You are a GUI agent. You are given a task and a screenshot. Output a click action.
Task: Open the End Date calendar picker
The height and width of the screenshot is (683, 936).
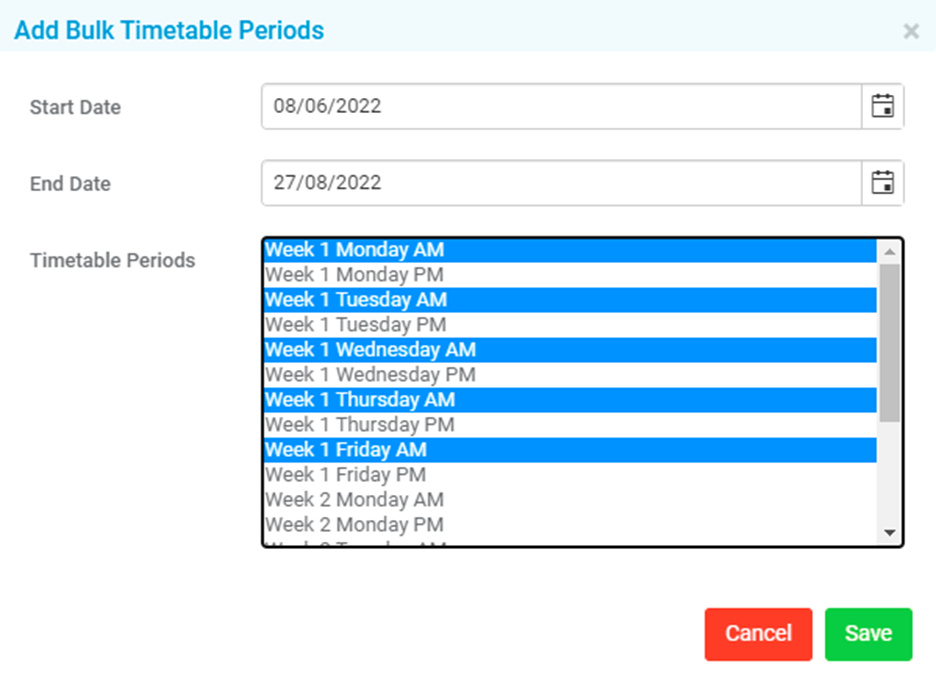[882, 183]
